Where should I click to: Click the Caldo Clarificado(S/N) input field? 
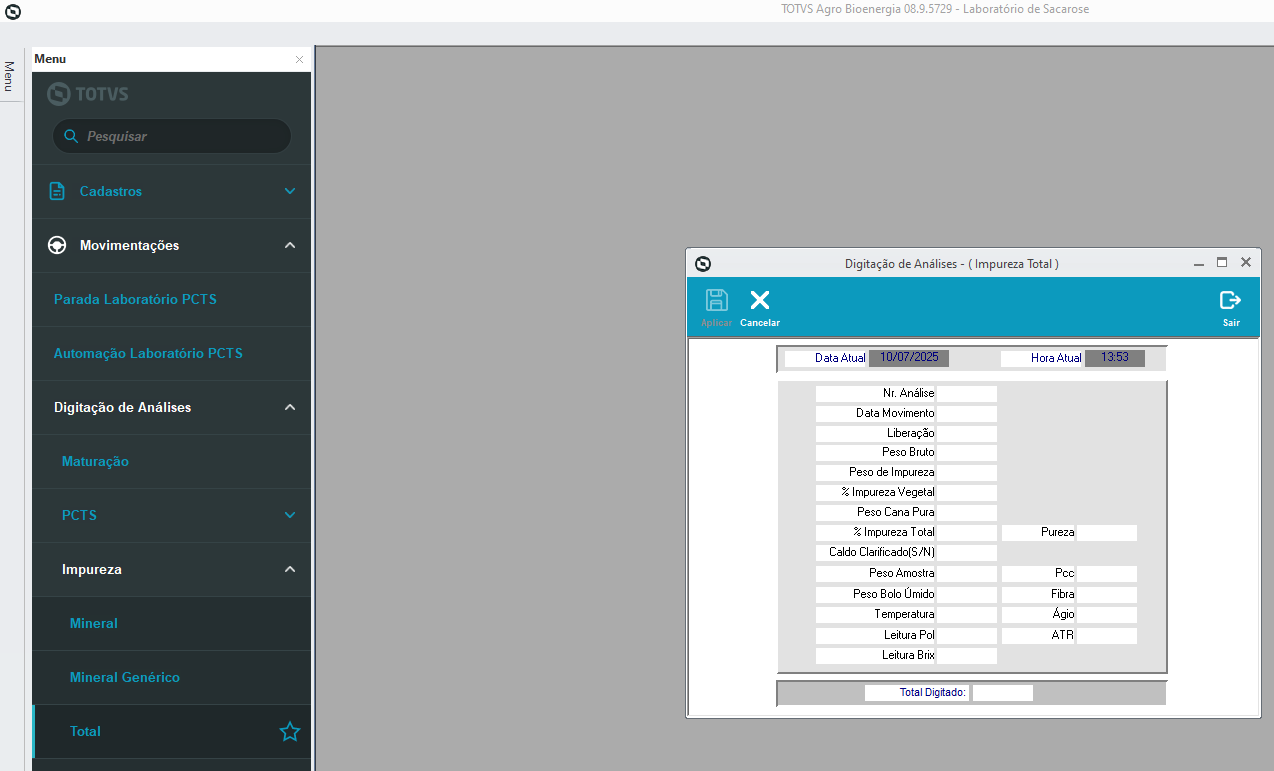click(x=967, y=553)
